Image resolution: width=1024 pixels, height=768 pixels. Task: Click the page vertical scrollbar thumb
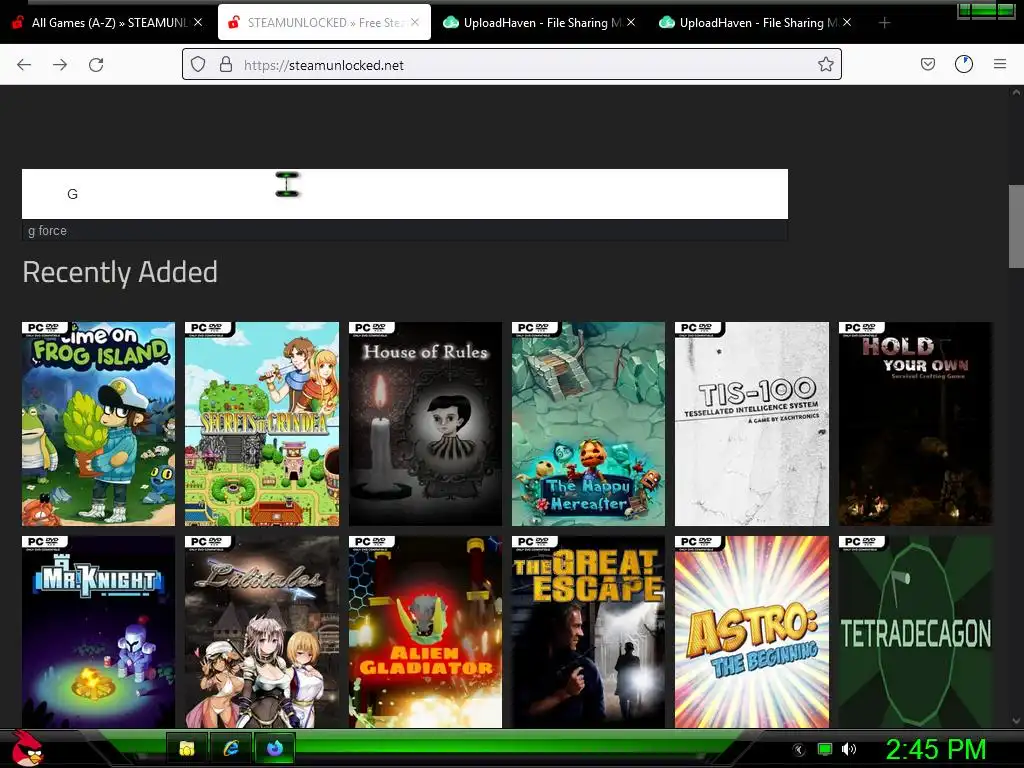point(1016,227)
